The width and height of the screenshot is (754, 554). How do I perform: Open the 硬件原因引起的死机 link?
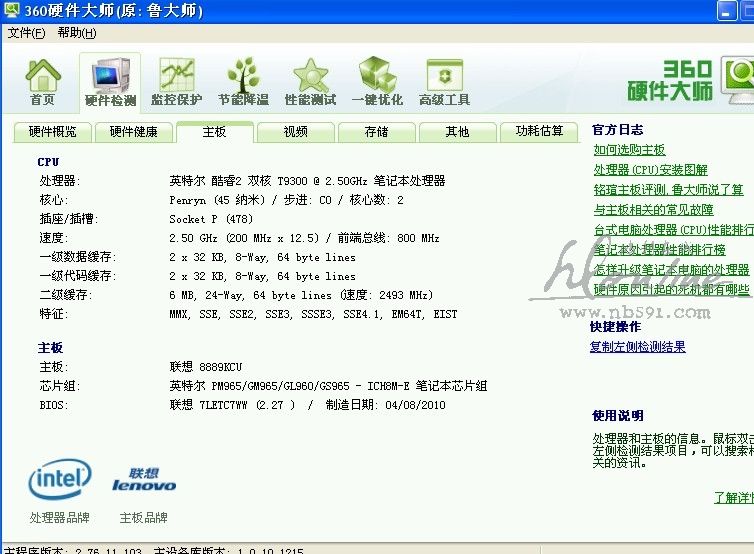point(671,290)
